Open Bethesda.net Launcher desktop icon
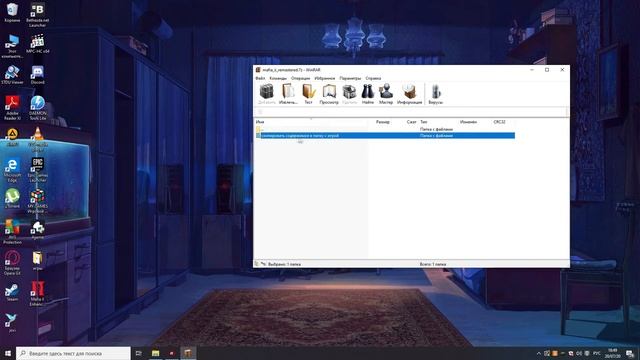The image size is (640, 360). pos(38,15)
